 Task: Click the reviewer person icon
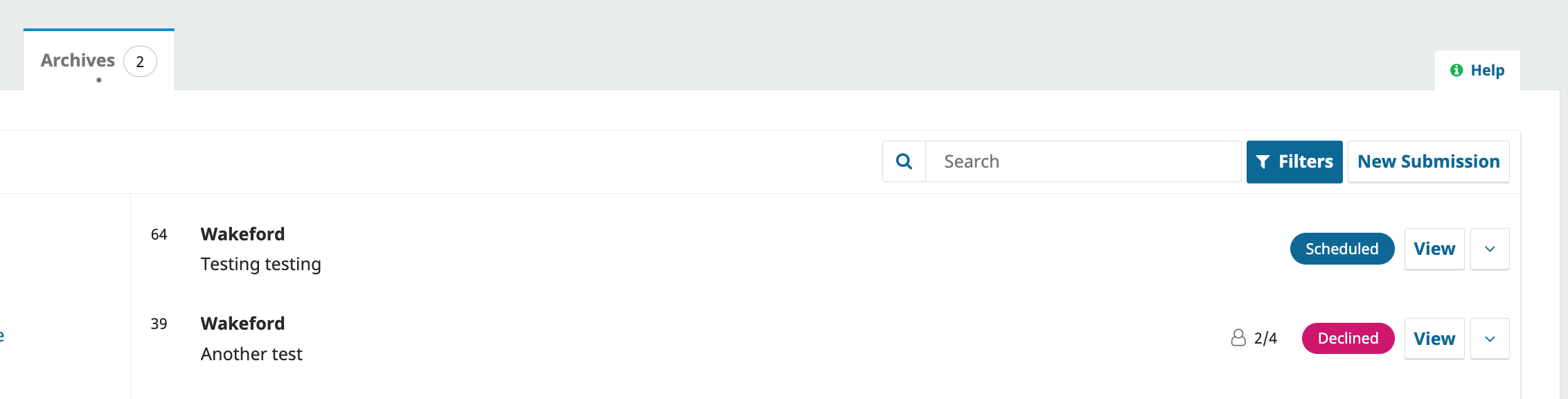[1238, 338]
